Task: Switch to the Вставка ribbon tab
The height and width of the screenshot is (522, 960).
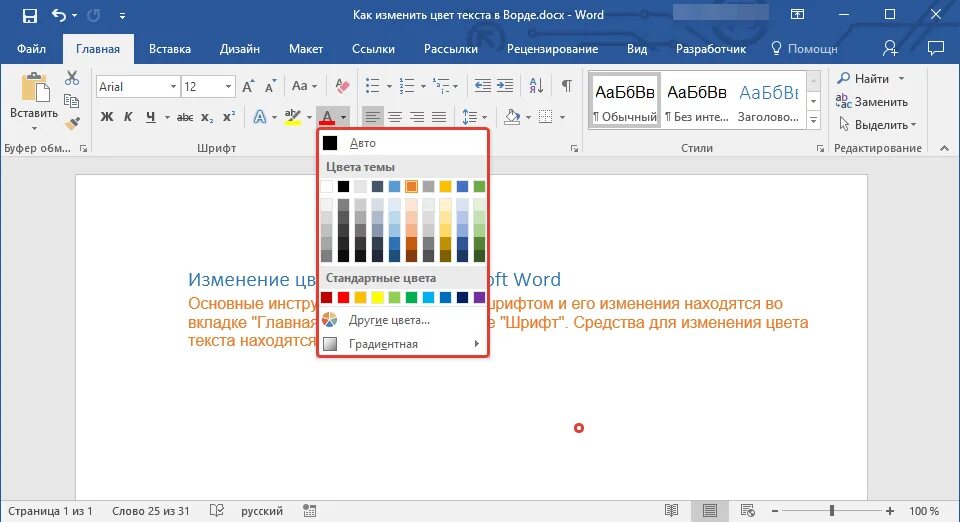Action: pyautogui.click(x=170, y=49)
